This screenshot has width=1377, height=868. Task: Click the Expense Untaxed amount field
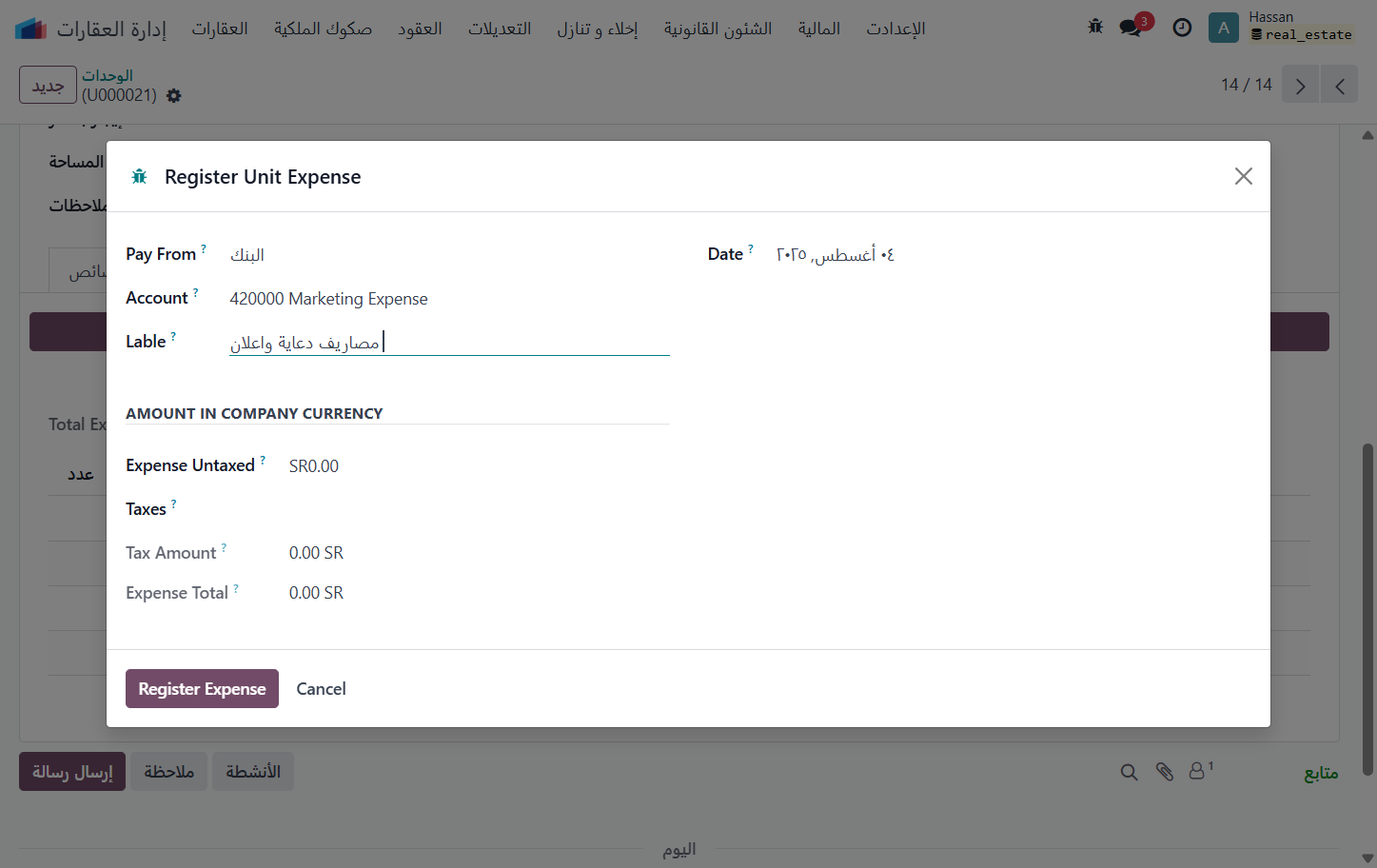tap(479, 465)
